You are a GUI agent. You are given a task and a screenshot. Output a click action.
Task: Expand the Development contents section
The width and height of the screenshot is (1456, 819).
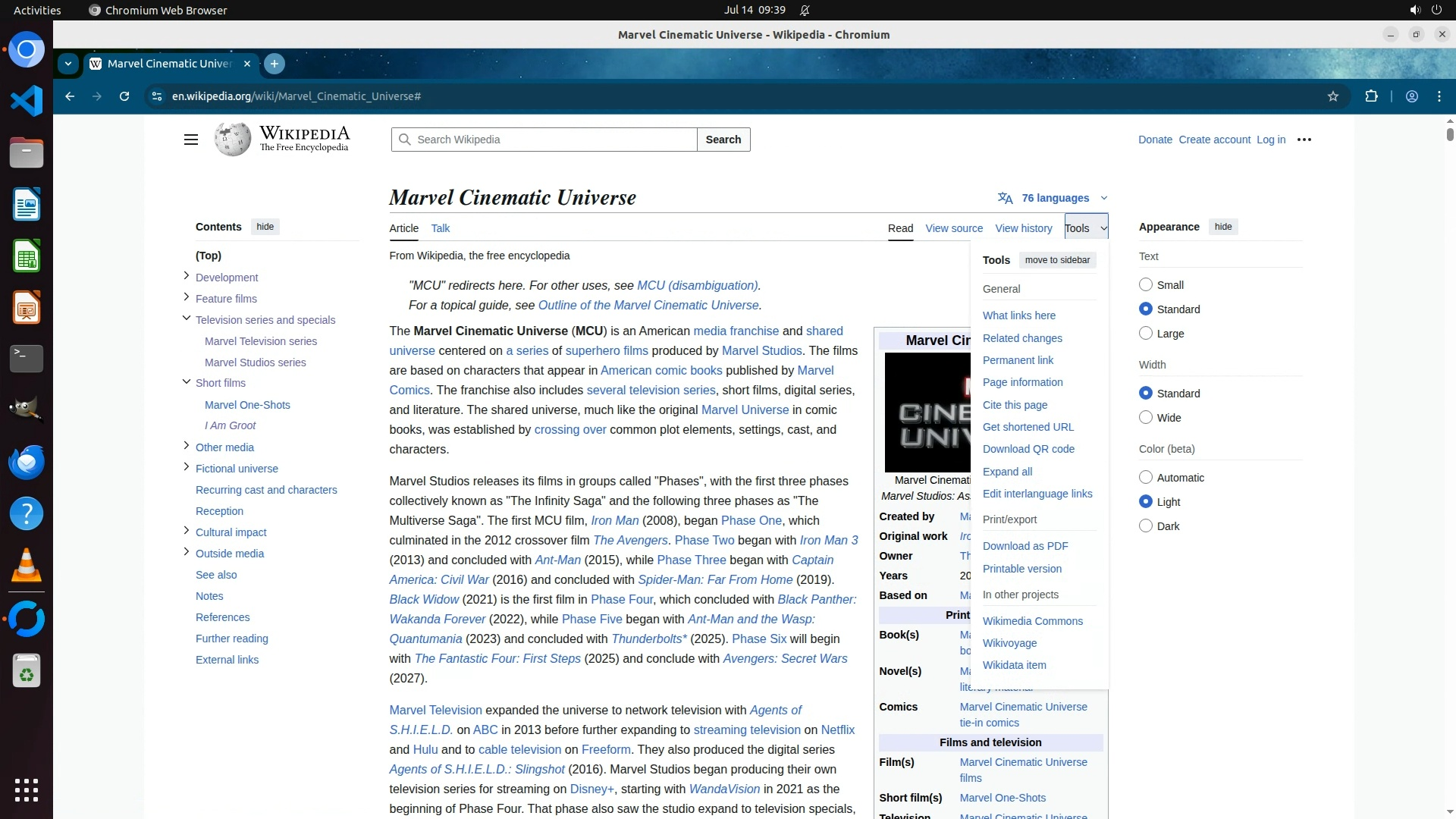point(187,276)
